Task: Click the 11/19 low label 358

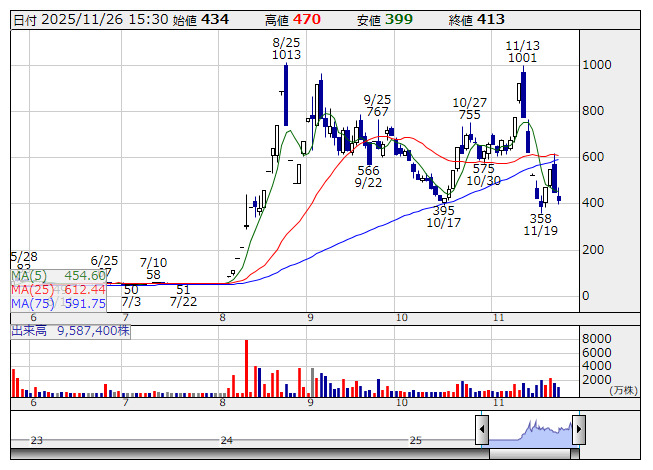Action: (x=540, y=218)
